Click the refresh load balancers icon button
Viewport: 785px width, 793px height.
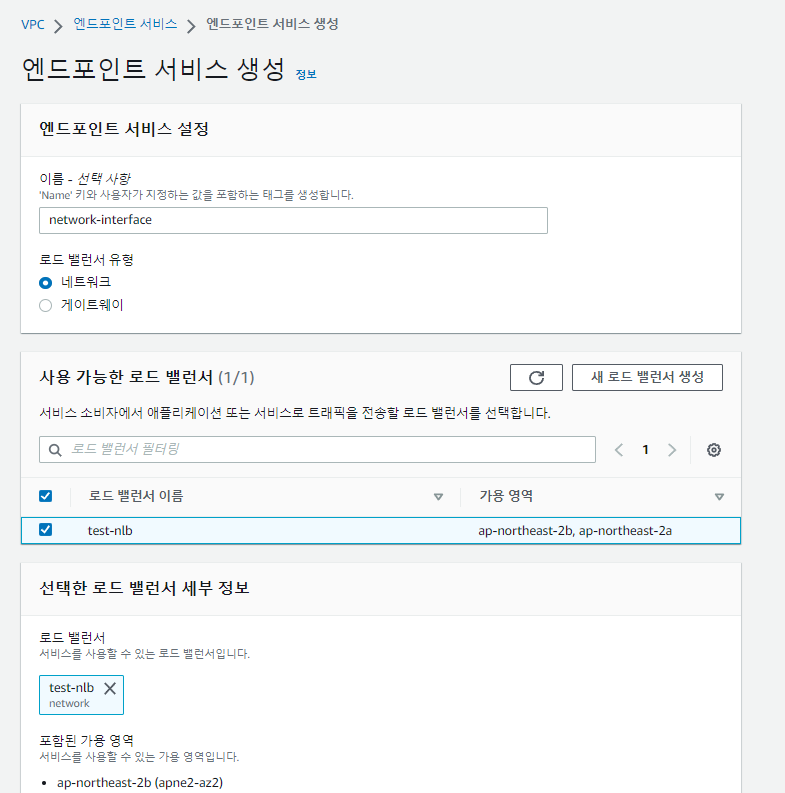536,377
